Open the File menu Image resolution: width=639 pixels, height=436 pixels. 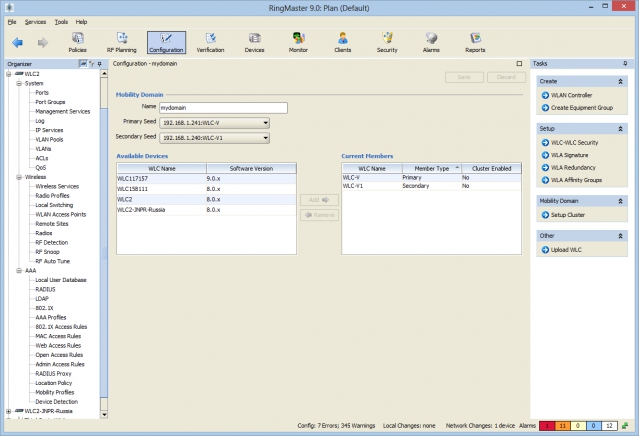tap(12, 22)
